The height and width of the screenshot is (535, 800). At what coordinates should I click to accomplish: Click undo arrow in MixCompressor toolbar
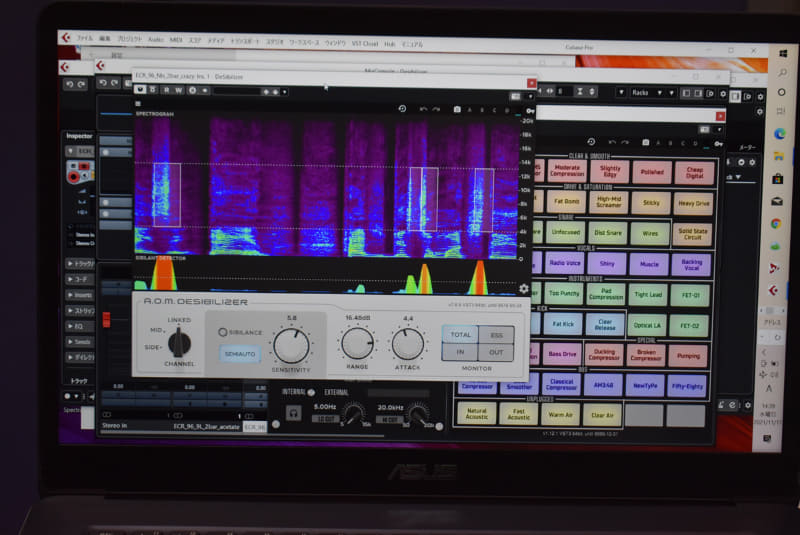612,142
